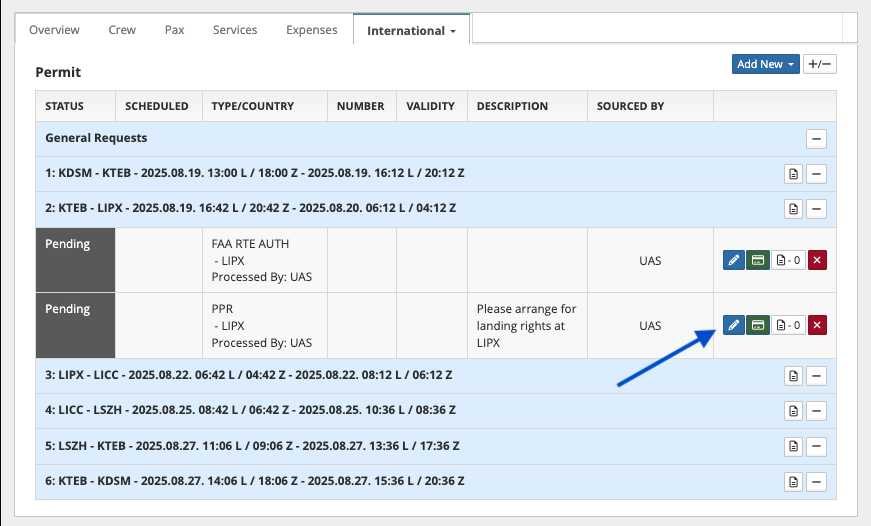Click leg 5 LSZH - KTEB row text
The image size is (871, 526).
(252, 445)
